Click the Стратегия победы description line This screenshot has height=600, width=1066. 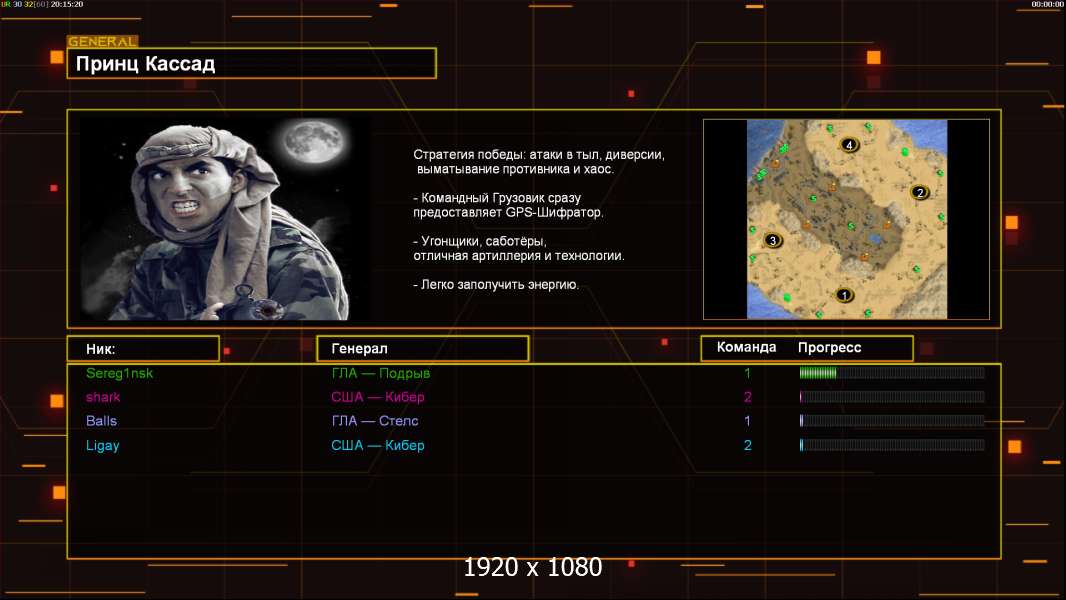pos(539,162)
